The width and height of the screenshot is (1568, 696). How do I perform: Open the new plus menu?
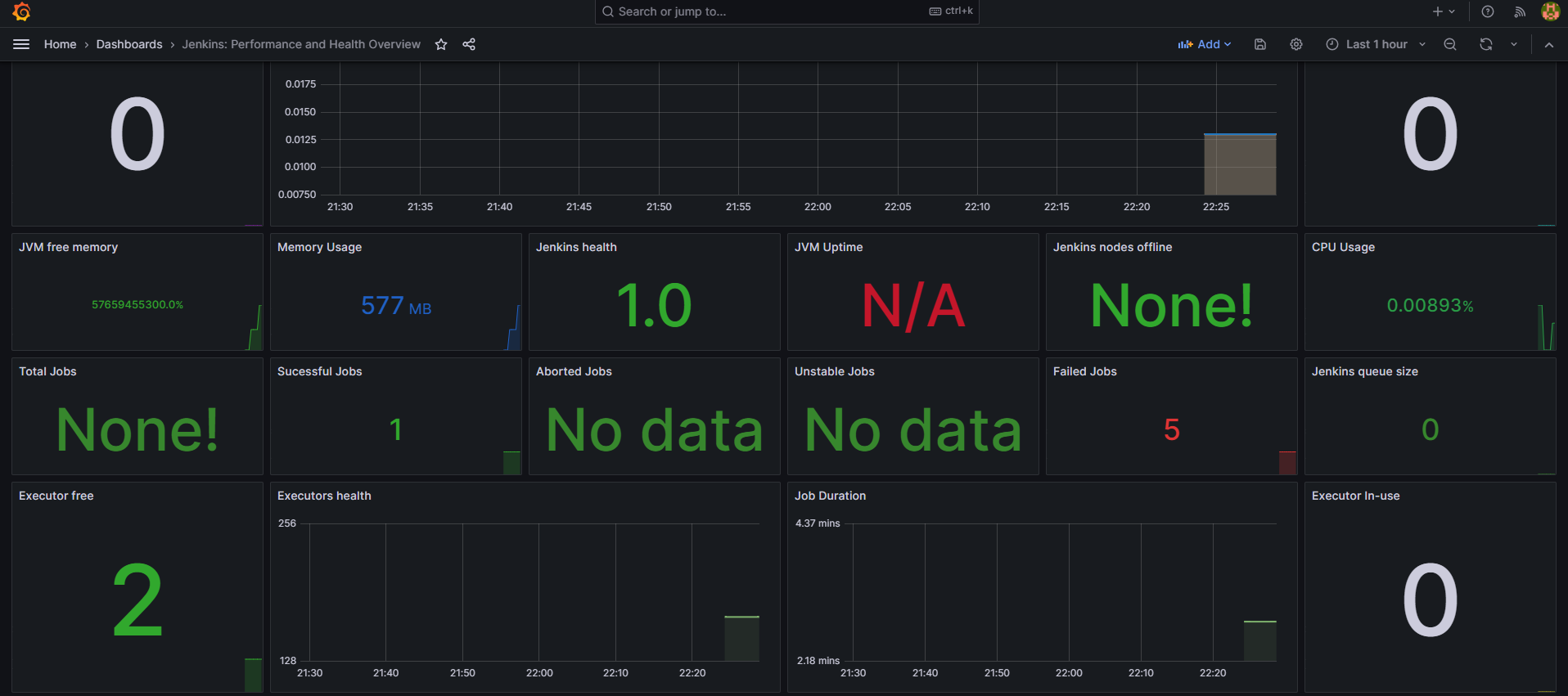[1444, 11]
